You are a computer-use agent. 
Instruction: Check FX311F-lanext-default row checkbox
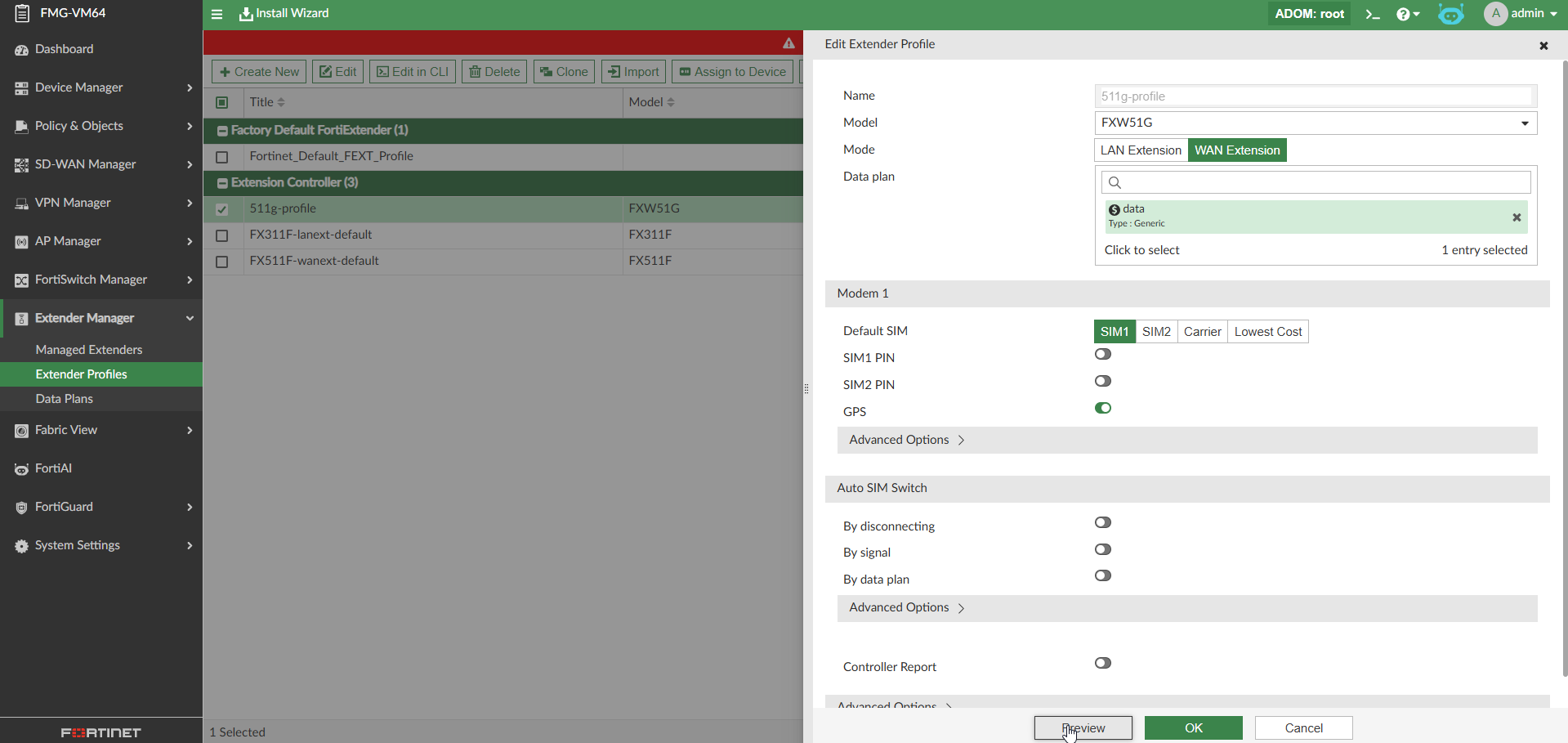pos(221,235)
